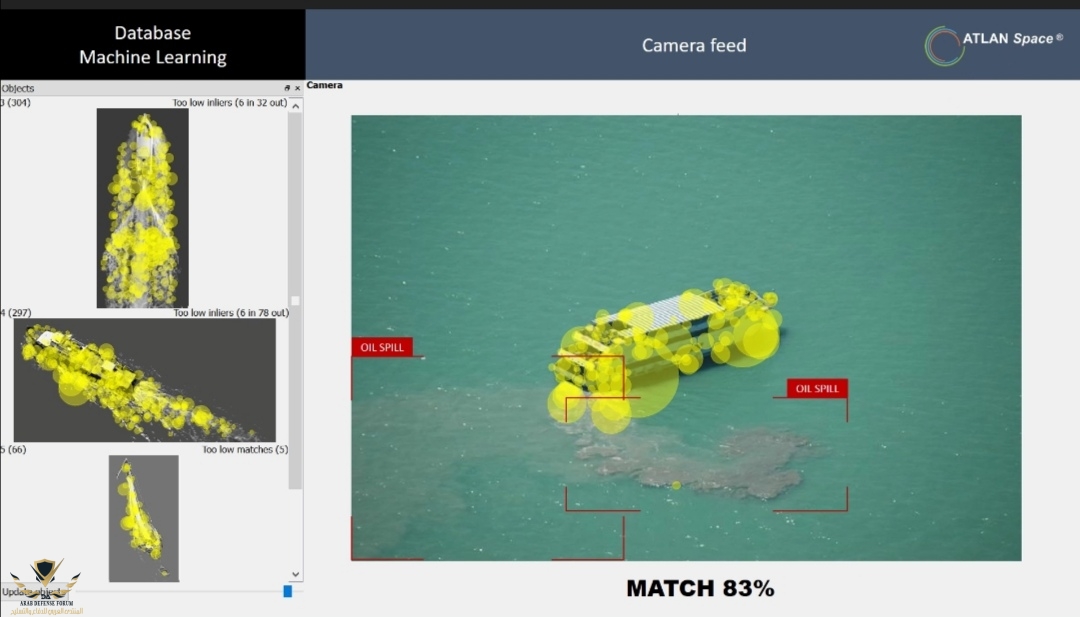The image size is (1080, 617).
Task: Click the Camera panel title
Action: click(325, 86)
